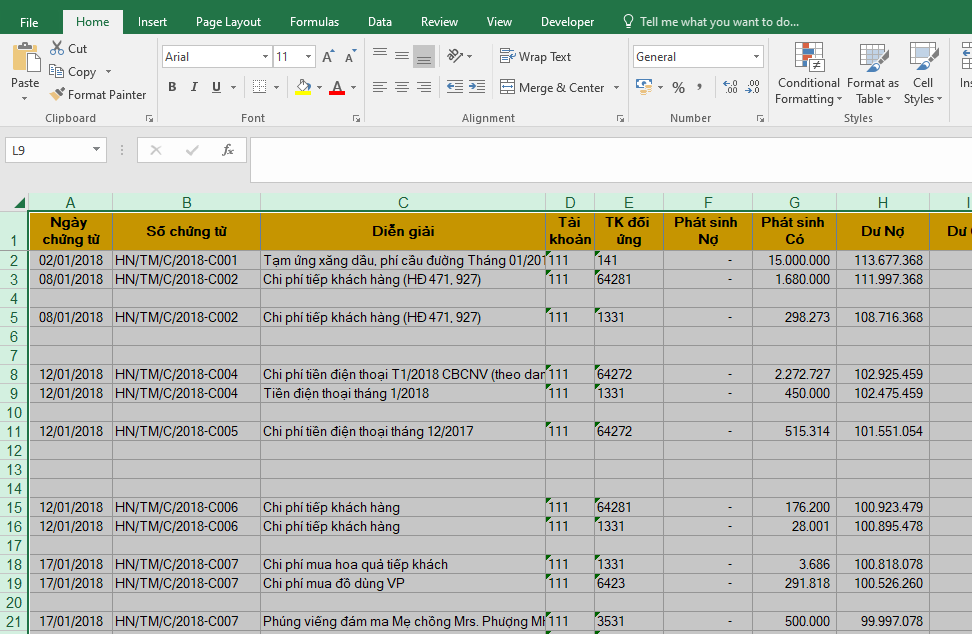Viewport: 972px width, 634px height.
Task: Toggle Italic formatting
Action: click(x=194, y=88)
